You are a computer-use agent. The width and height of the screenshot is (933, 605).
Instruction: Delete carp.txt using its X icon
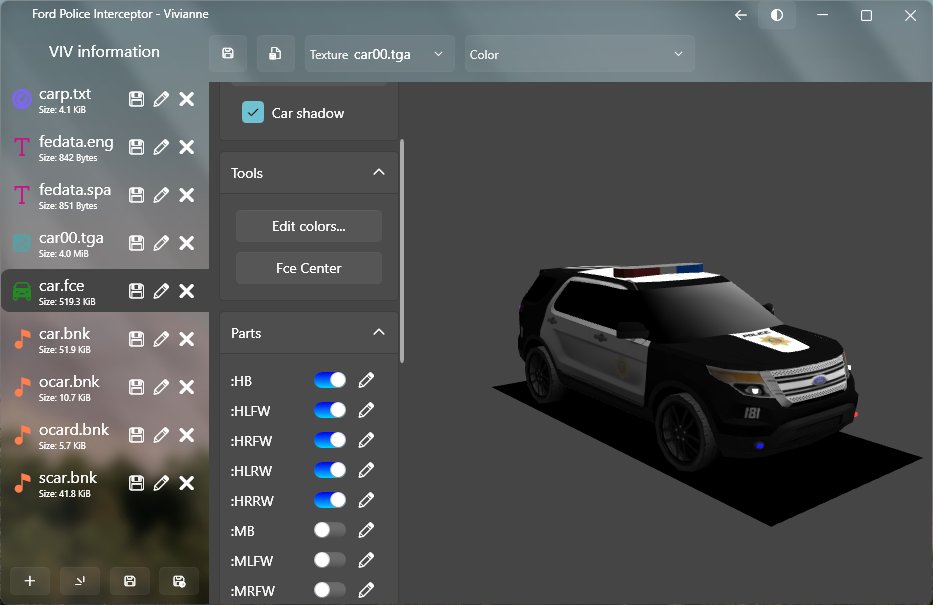(187, 99)
